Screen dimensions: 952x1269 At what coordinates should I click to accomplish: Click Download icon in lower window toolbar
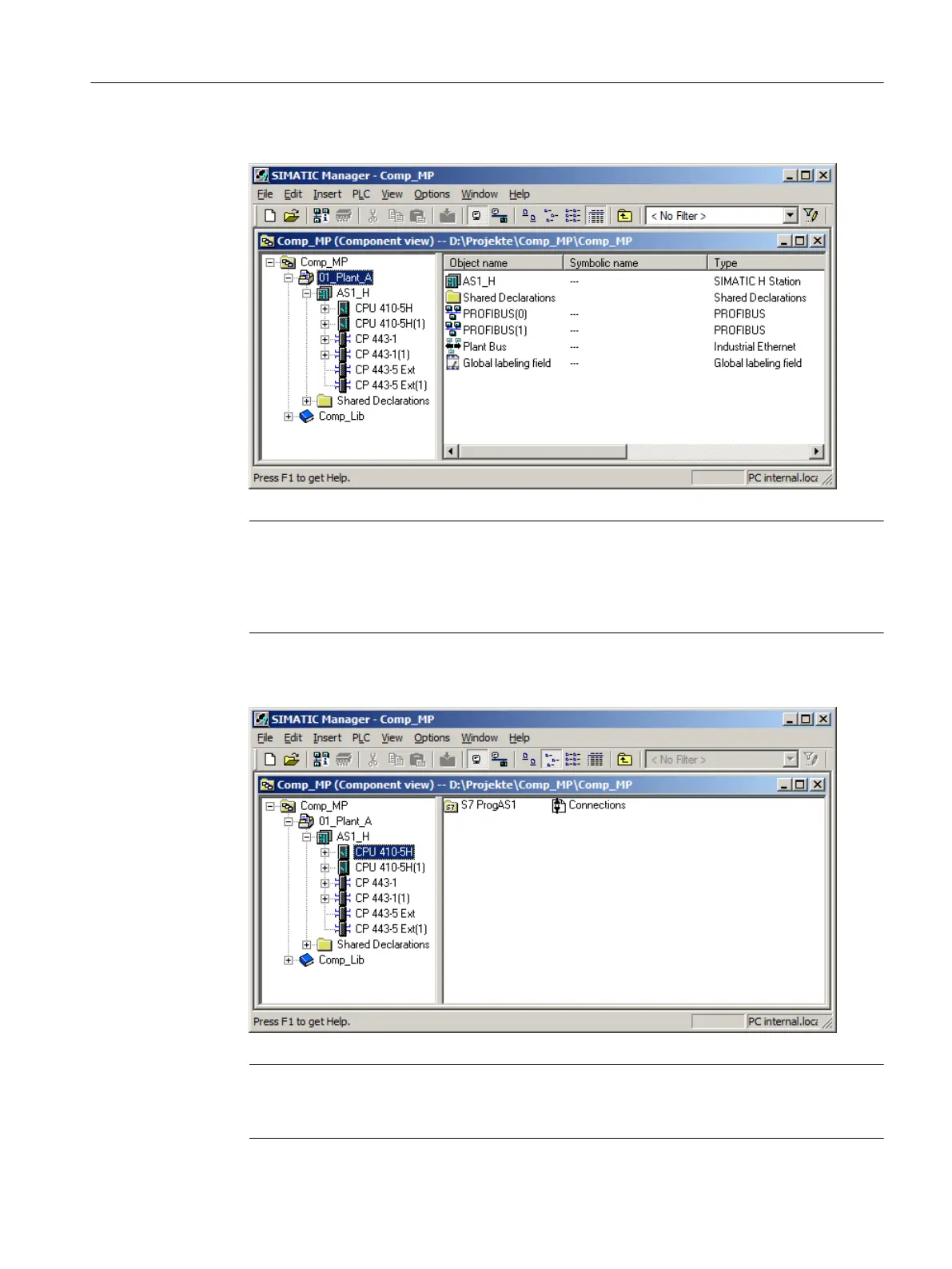(x=448, y=760)
